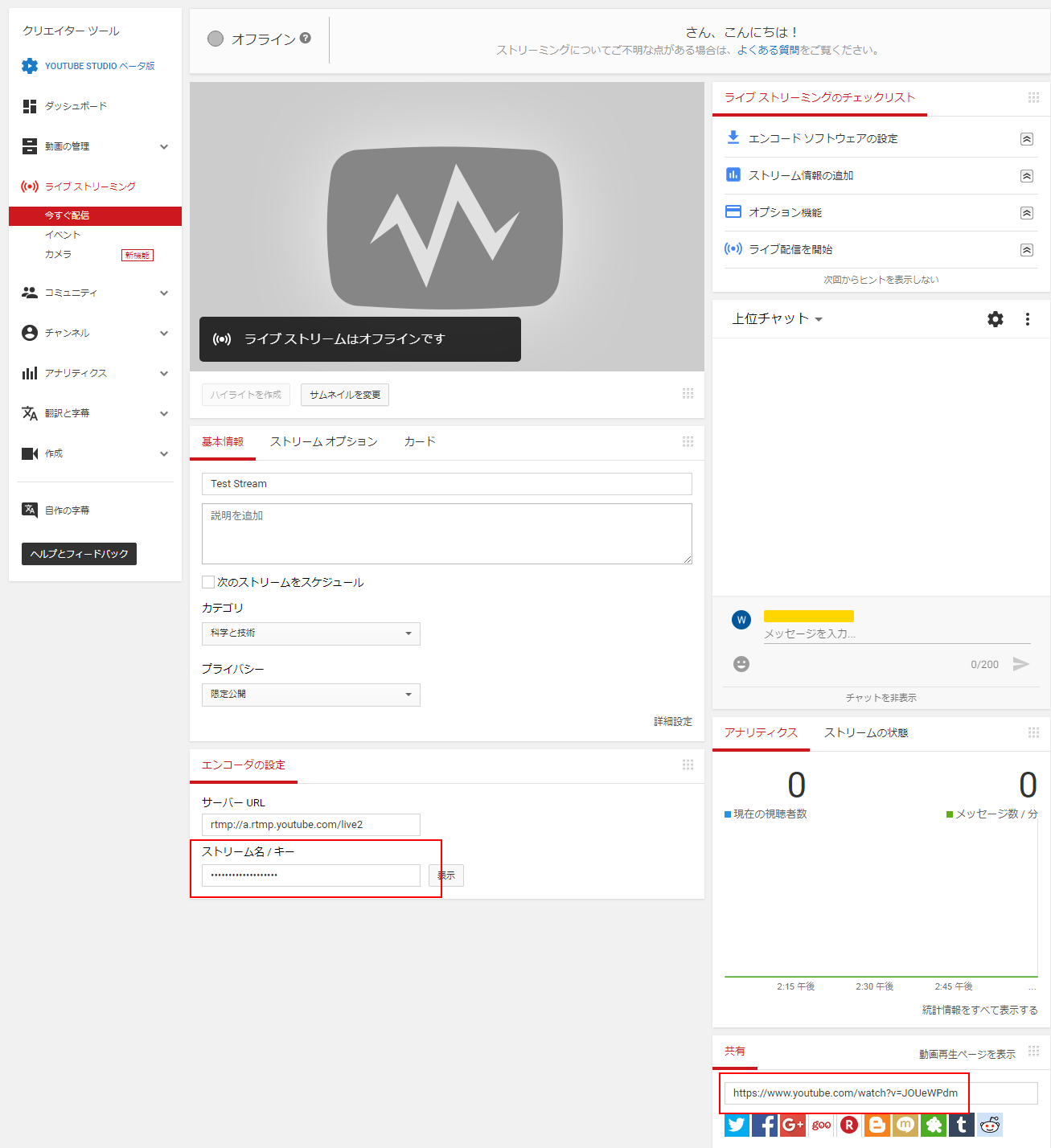
Task: Open イベント in sidebar
Action: click(x=63, y=235)
